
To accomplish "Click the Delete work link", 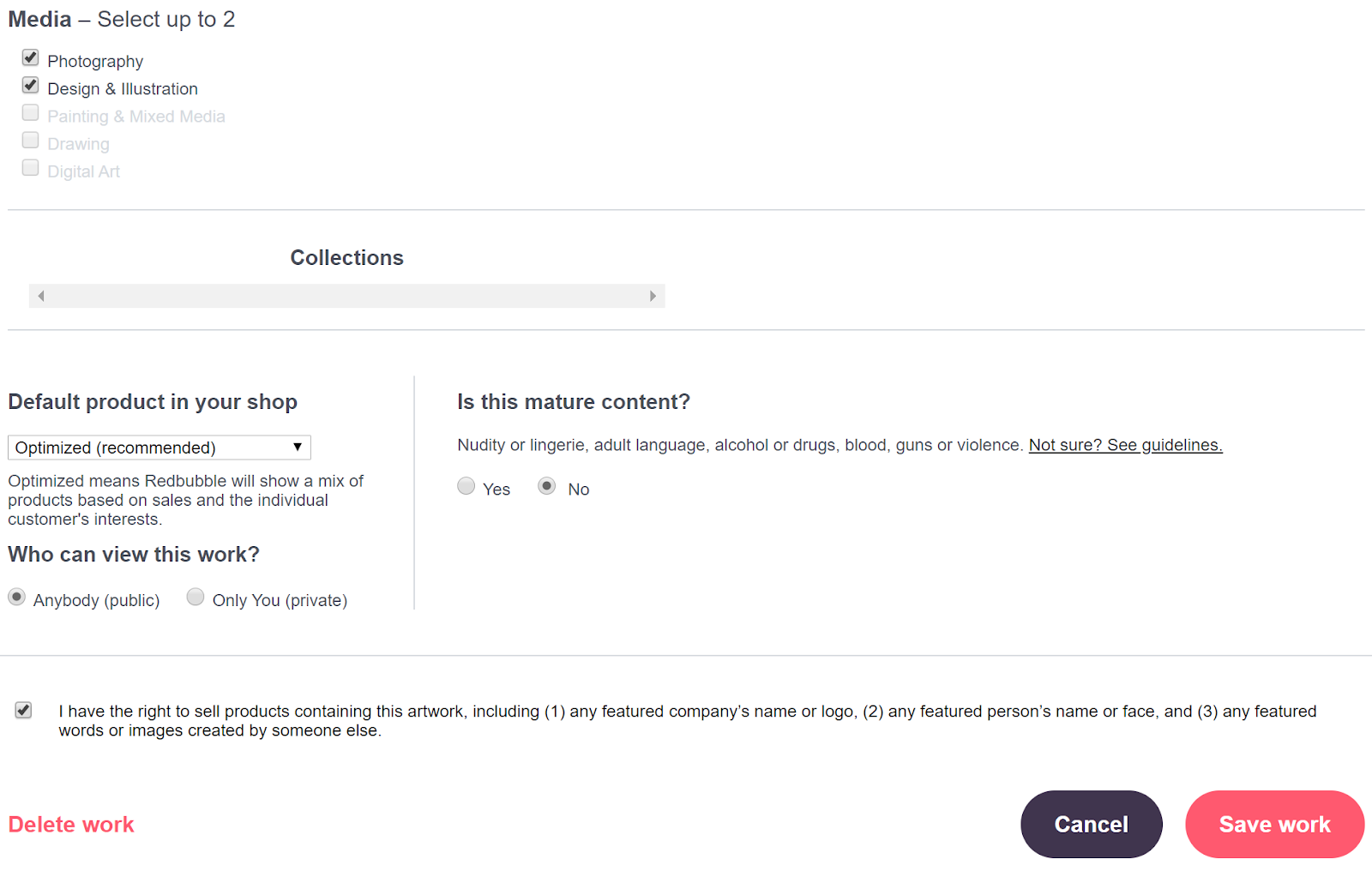I will pyautogui.click(x=71, y=825).
